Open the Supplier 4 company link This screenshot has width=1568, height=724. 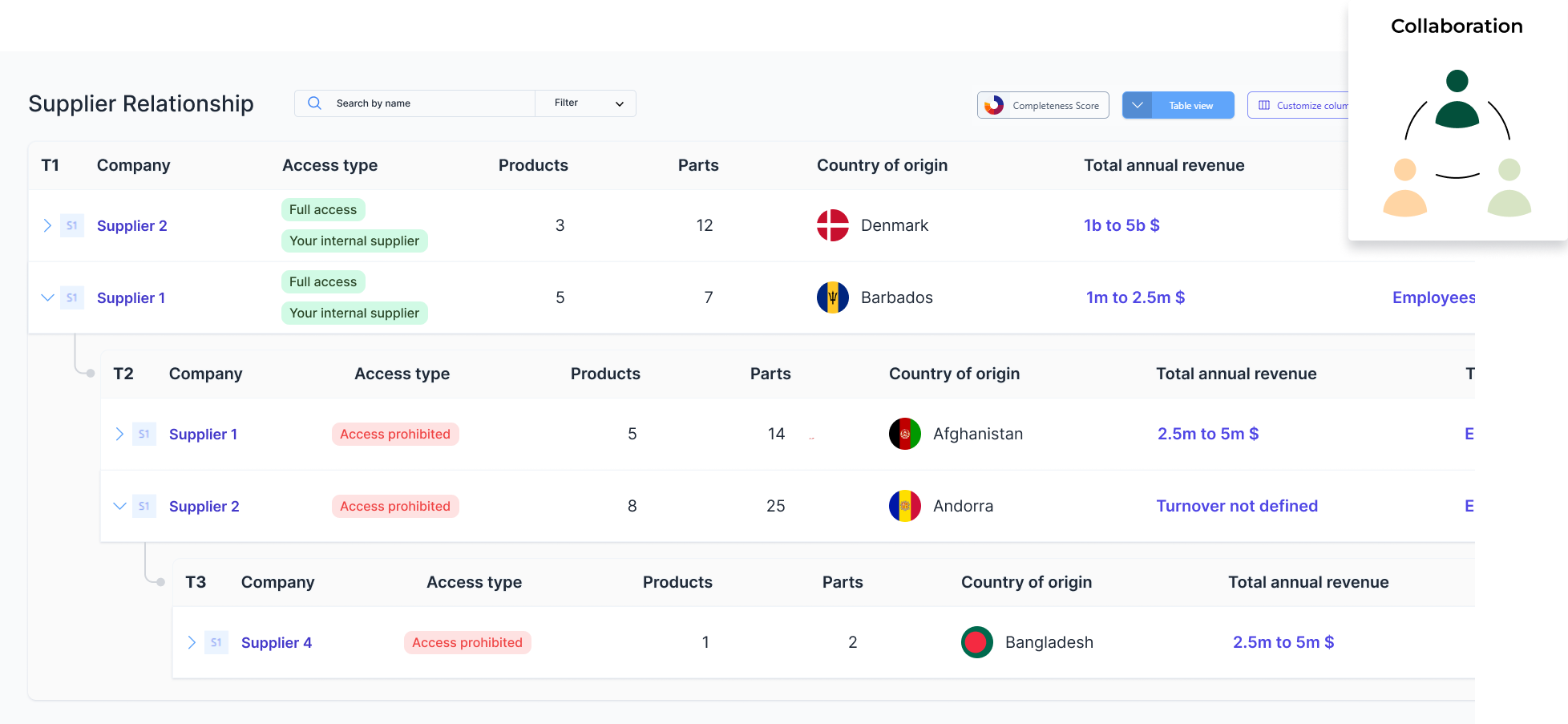[277, 642]
